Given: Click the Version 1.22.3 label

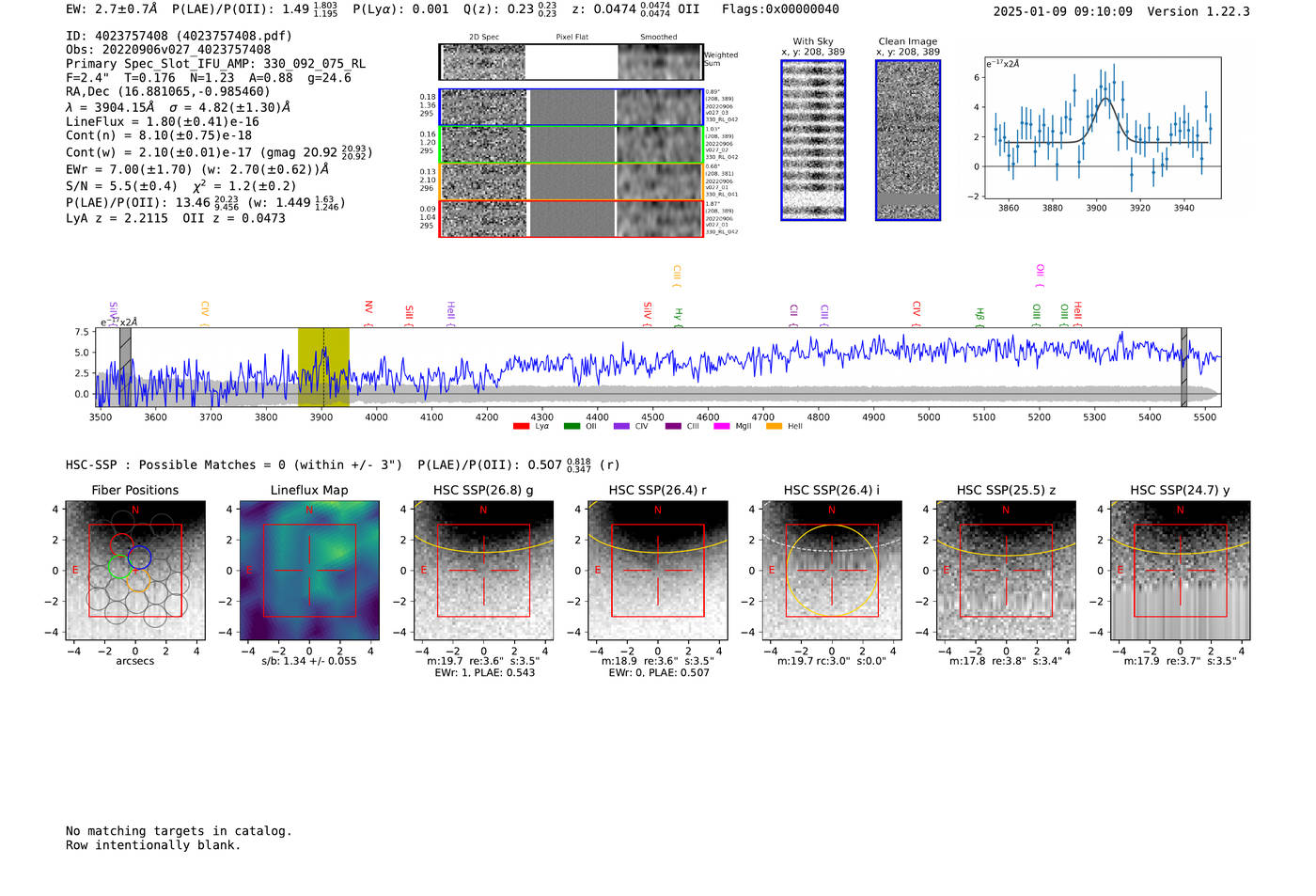Looking at the screenshot, I should pyautogui.click(x=1198, y=11).
